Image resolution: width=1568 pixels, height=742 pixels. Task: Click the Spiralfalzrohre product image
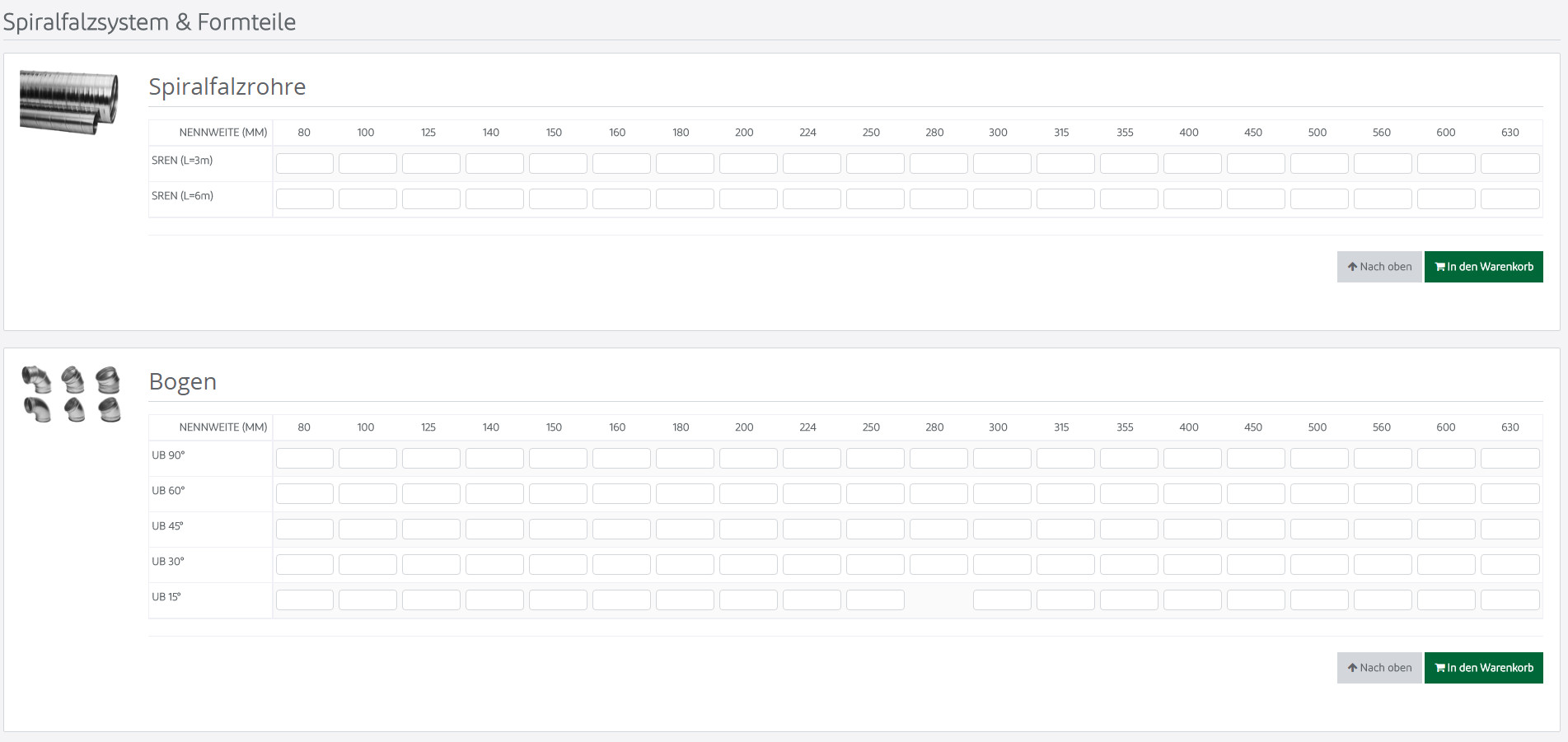pyautogui.click(x=69, y=103)
